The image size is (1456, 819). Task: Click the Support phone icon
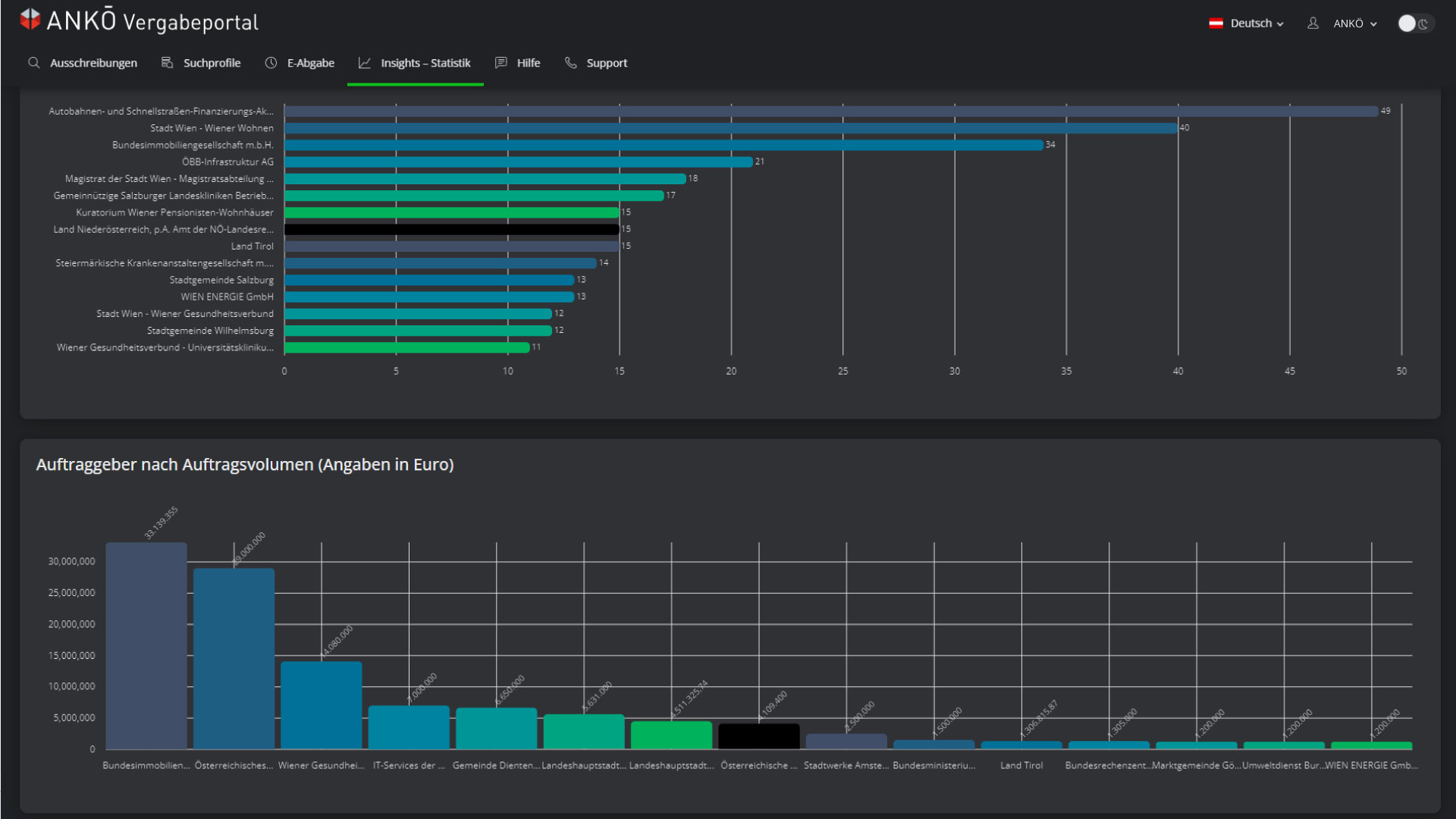[x=570, y=63]
